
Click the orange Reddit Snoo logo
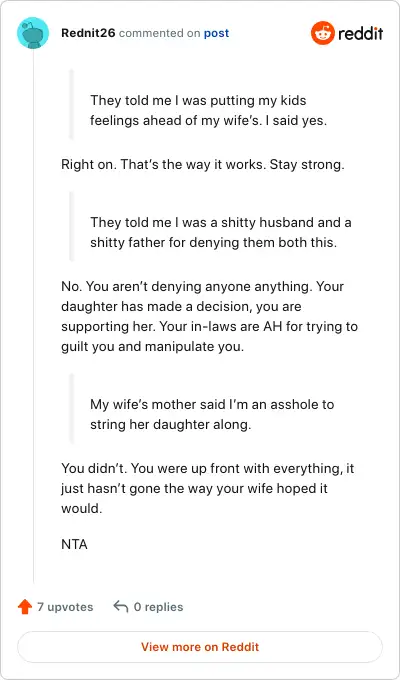(x=323, y=33)
